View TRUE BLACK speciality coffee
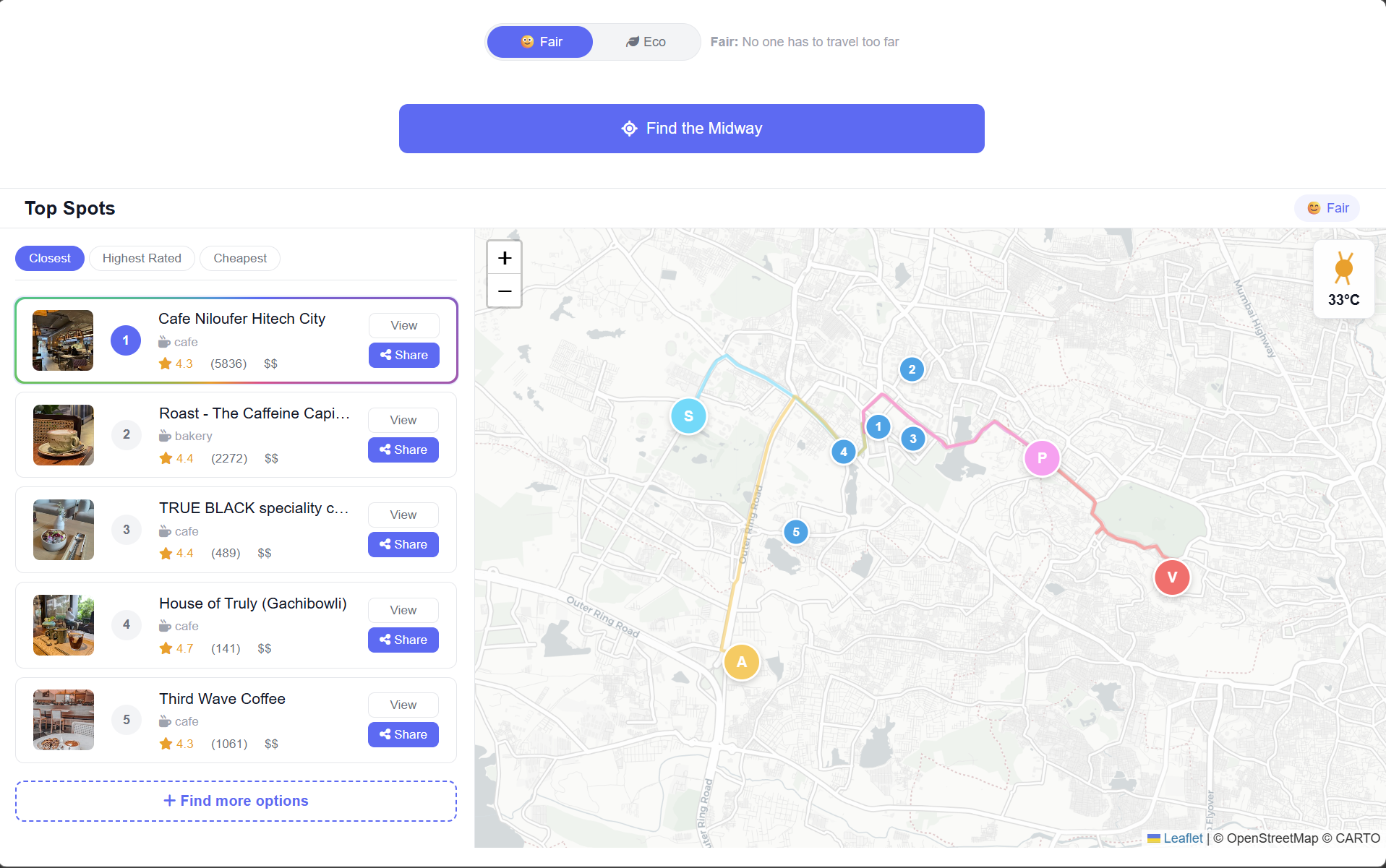This screenshot has width=1386, height=868. (403, 515)
